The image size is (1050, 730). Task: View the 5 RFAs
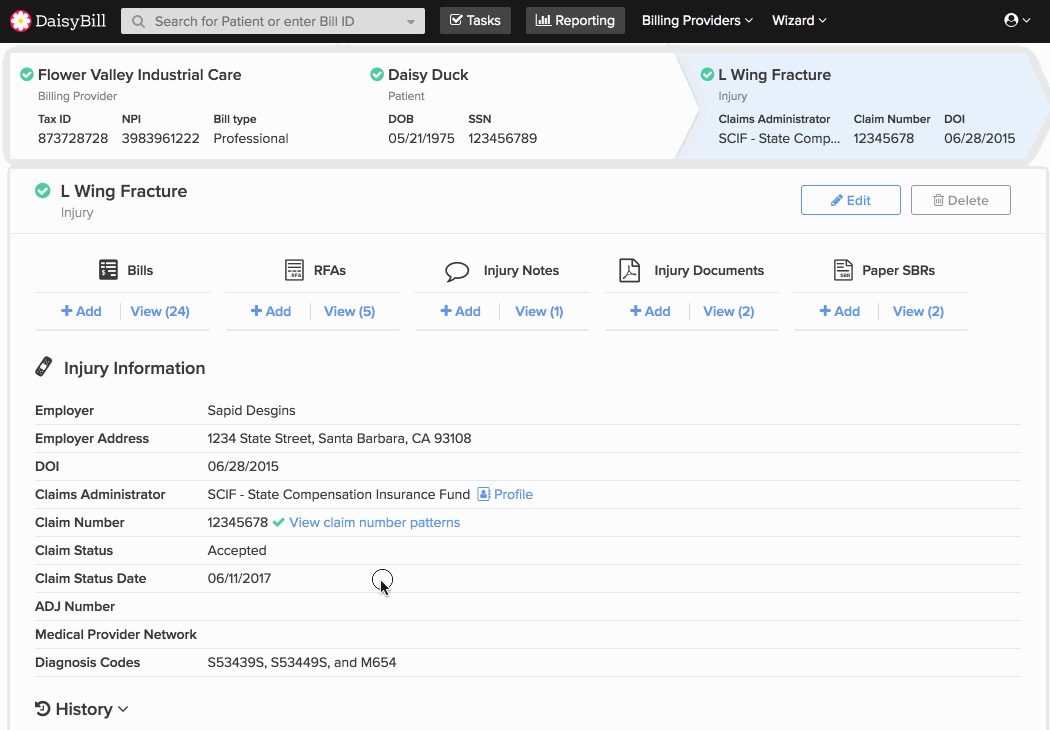click(350, 311)
